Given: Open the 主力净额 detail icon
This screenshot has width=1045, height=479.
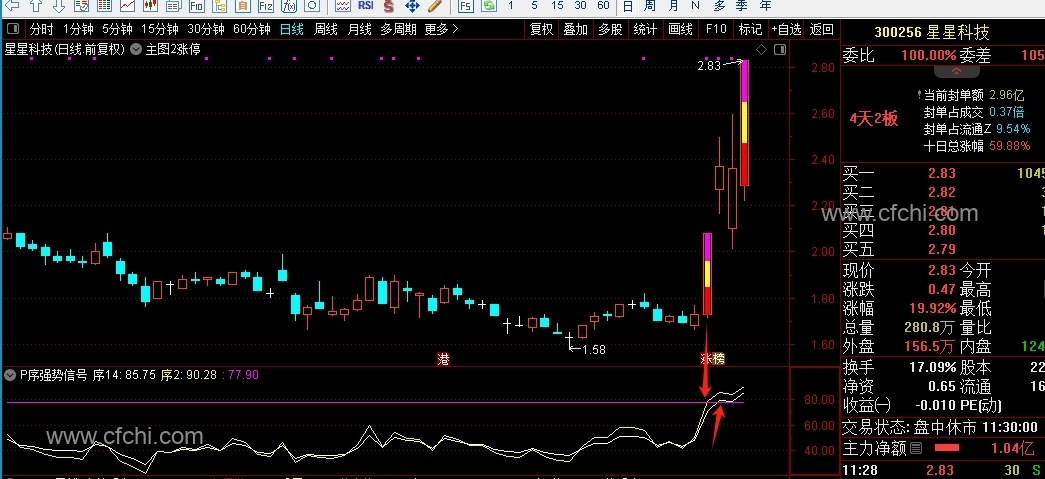Looking at the screenshot, I should 916,448.
